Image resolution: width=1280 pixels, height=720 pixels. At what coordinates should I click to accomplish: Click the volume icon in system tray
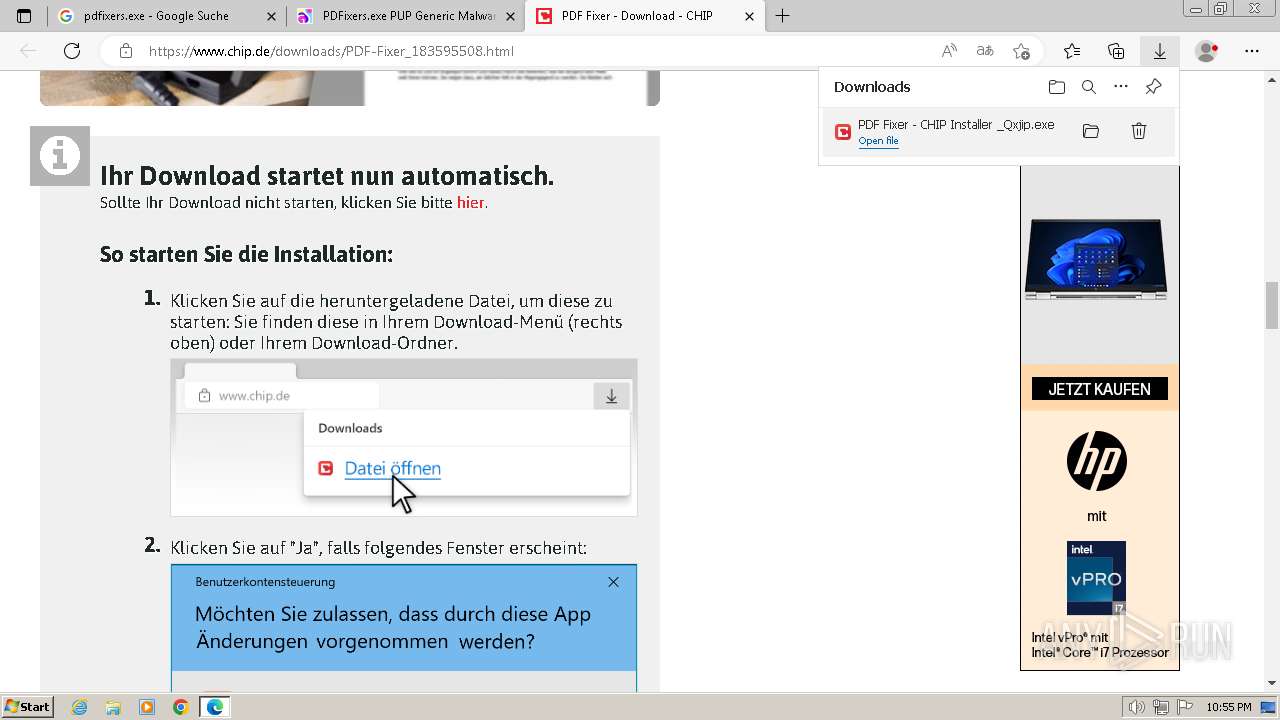click(x=1136, y=707)
